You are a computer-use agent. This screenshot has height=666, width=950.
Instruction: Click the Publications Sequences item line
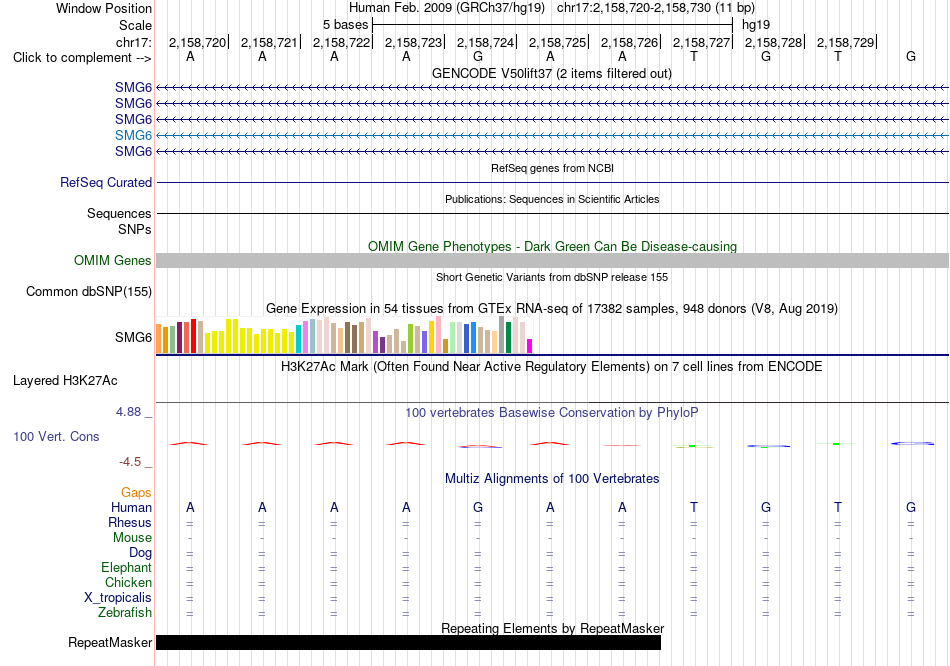552,213
